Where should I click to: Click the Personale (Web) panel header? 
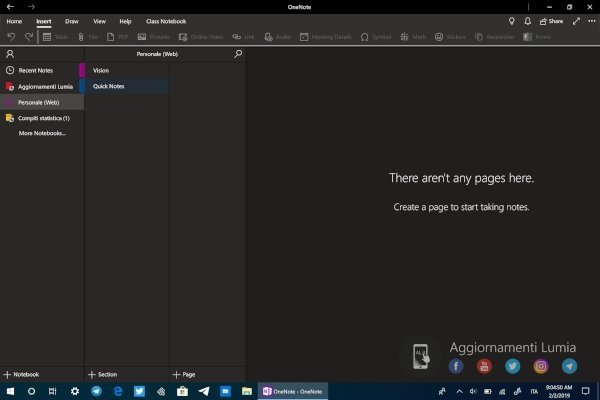(x=157, y=54)
